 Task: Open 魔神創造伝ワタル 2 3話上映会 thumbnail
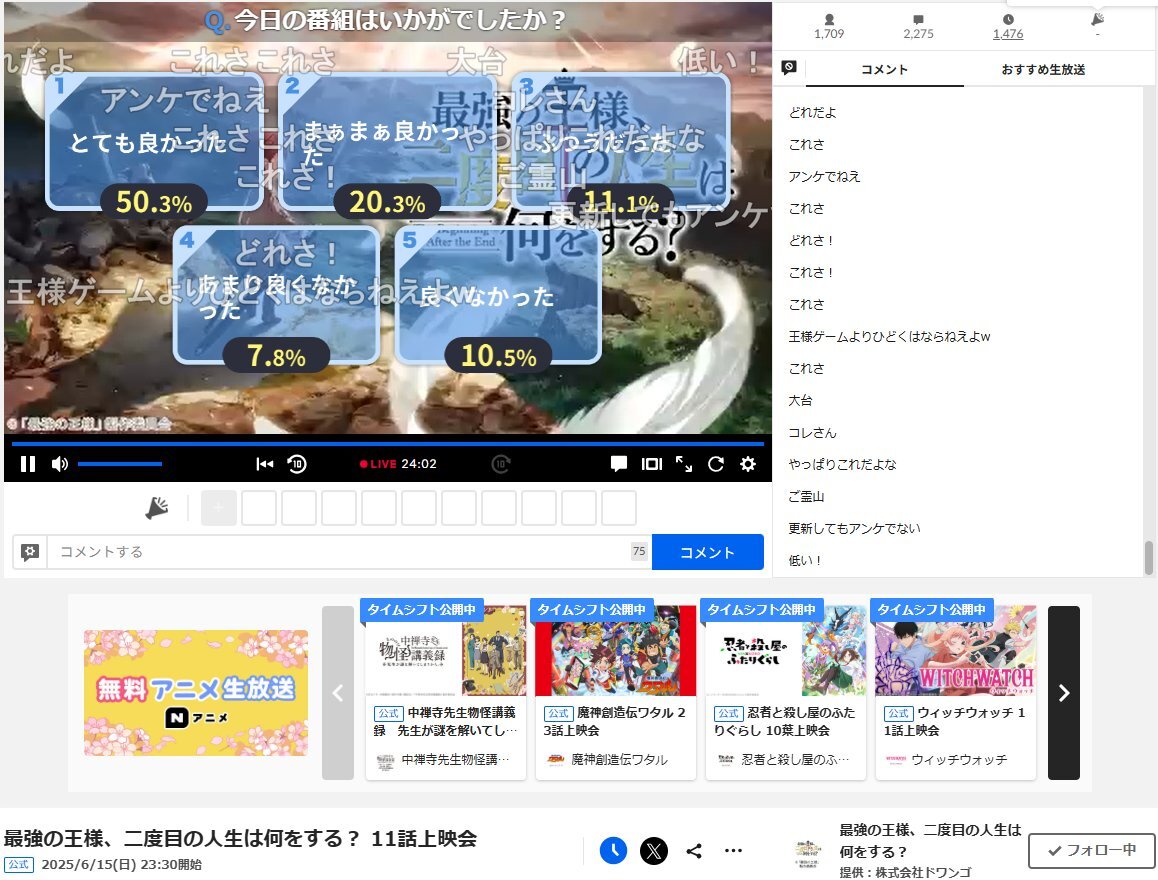pos(615,650)
